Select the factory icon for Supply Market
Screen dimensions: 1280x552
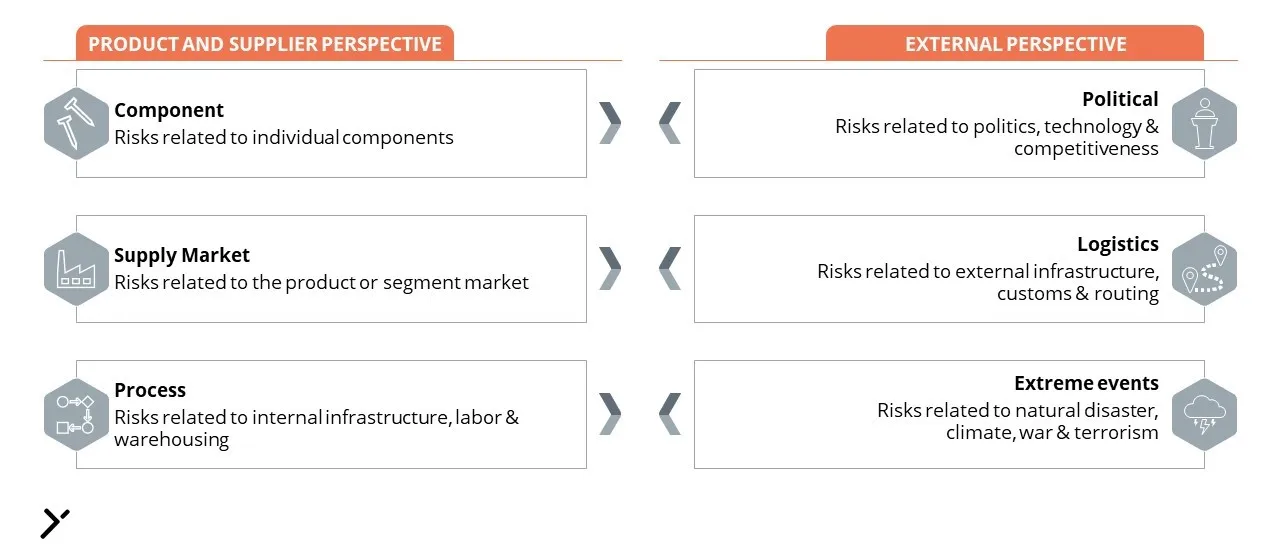click(76, 269)
